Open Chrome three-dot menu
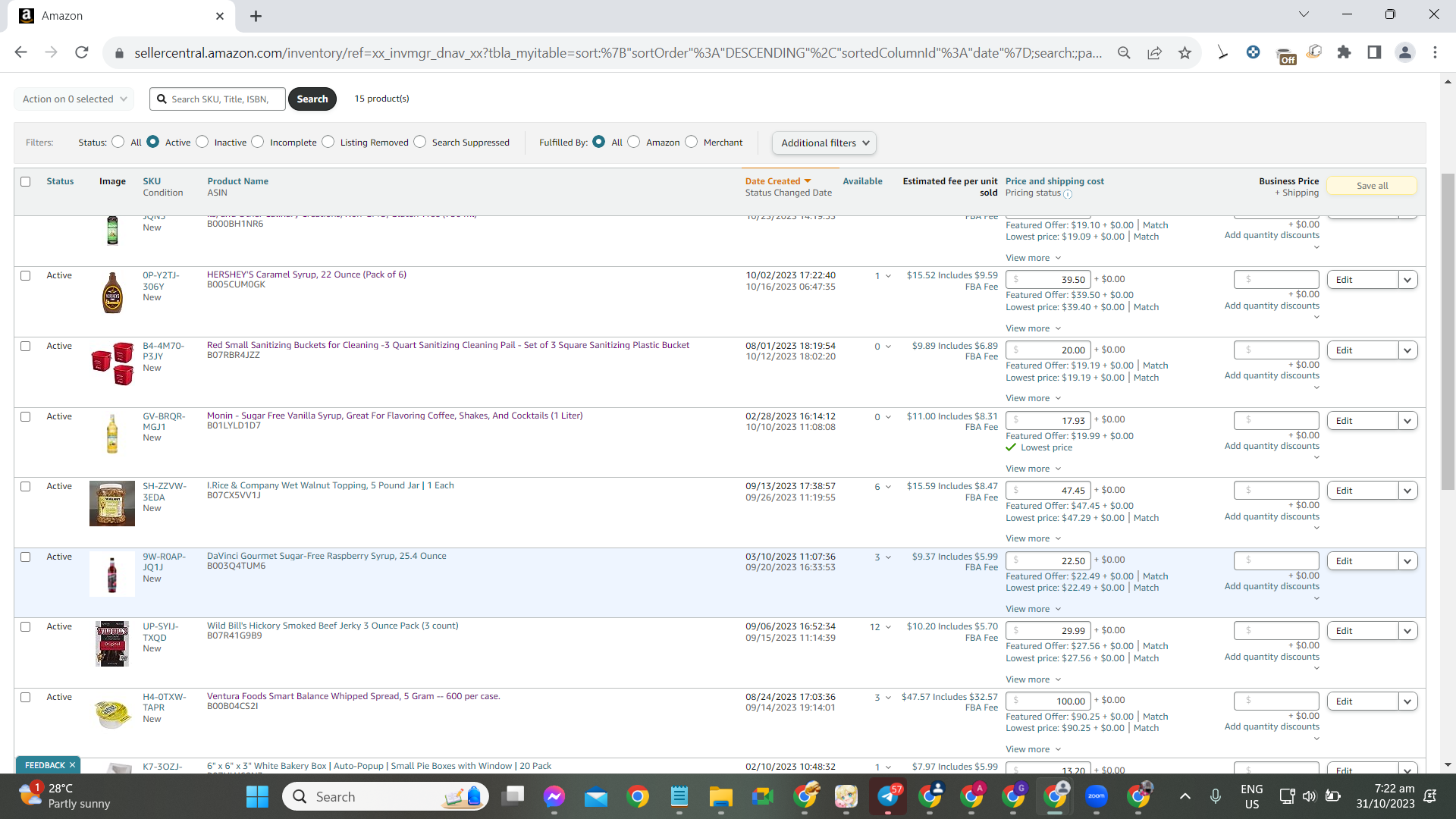 point(1435,52)
